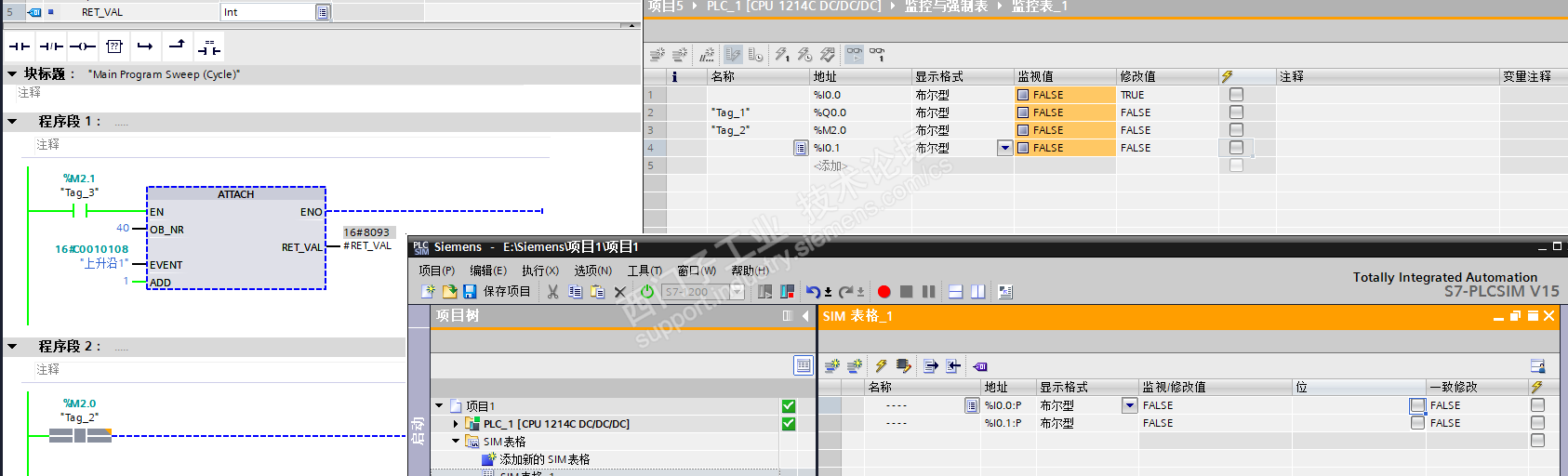This screenshot has height=476, width=1568.
Task: Click the Int data type field for RET_VAL
Action: [269, 12]
